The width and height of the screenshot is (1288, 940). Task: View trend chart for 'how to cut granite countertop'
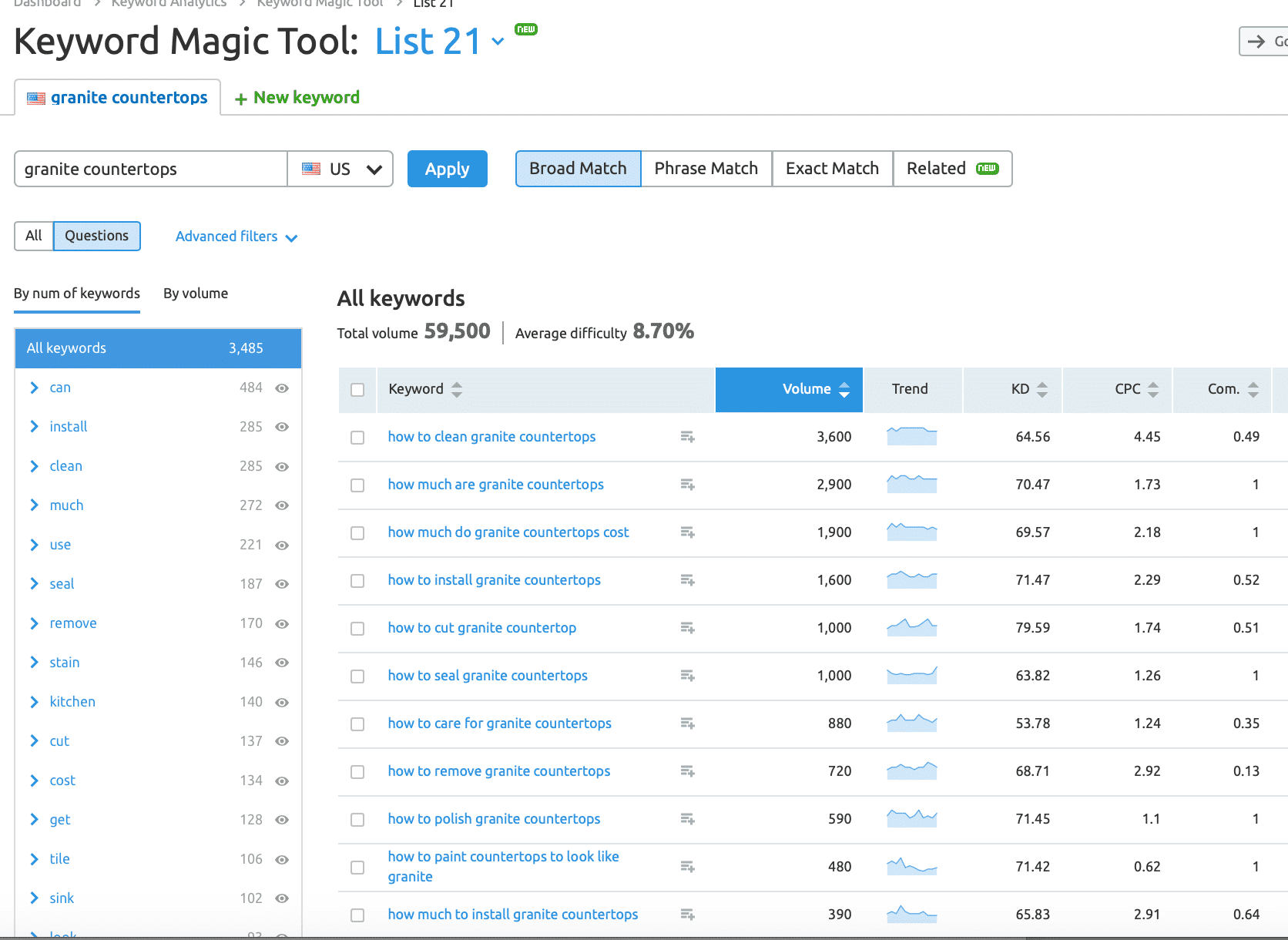912,627
